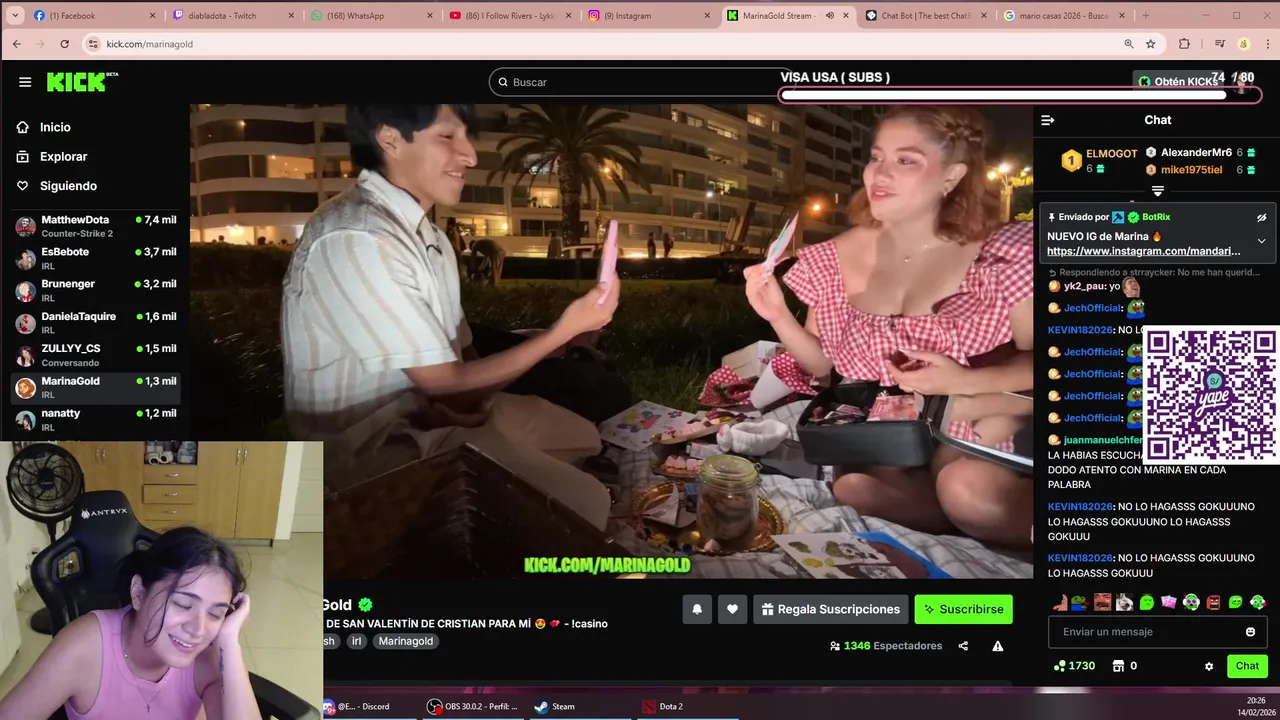Open a new browser tab
The image size is (1280, 720).
point(1146,16)
